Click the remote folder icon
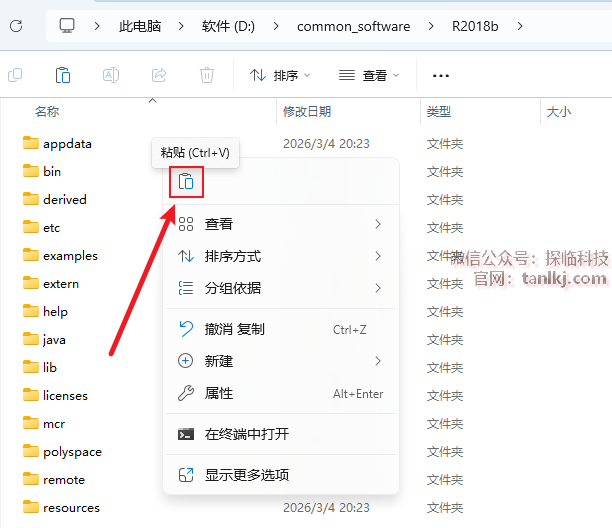 click(31, 479)
